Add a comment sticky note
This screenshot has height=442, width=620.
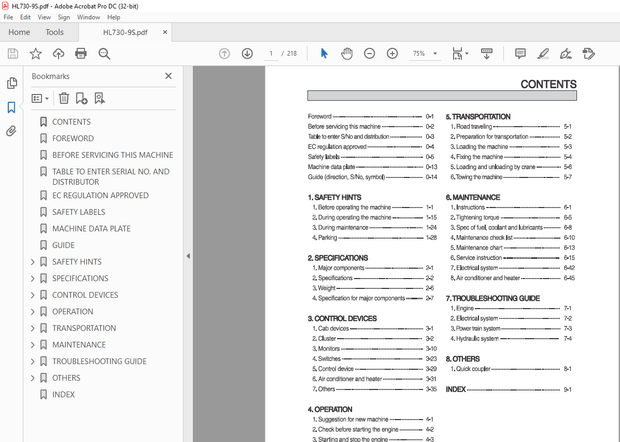pyautogui.click(x=520, y=53)
